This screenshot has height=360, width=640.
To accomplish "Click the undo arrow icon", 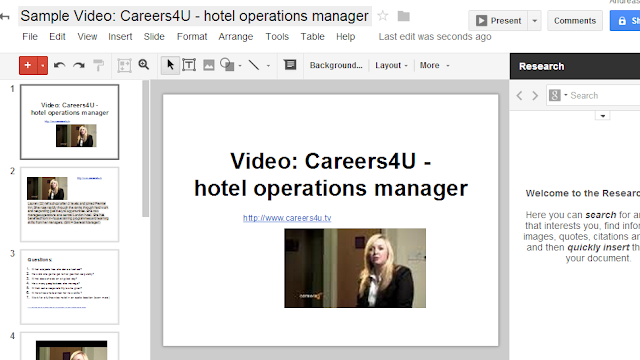I will click(x=60, y=65).
